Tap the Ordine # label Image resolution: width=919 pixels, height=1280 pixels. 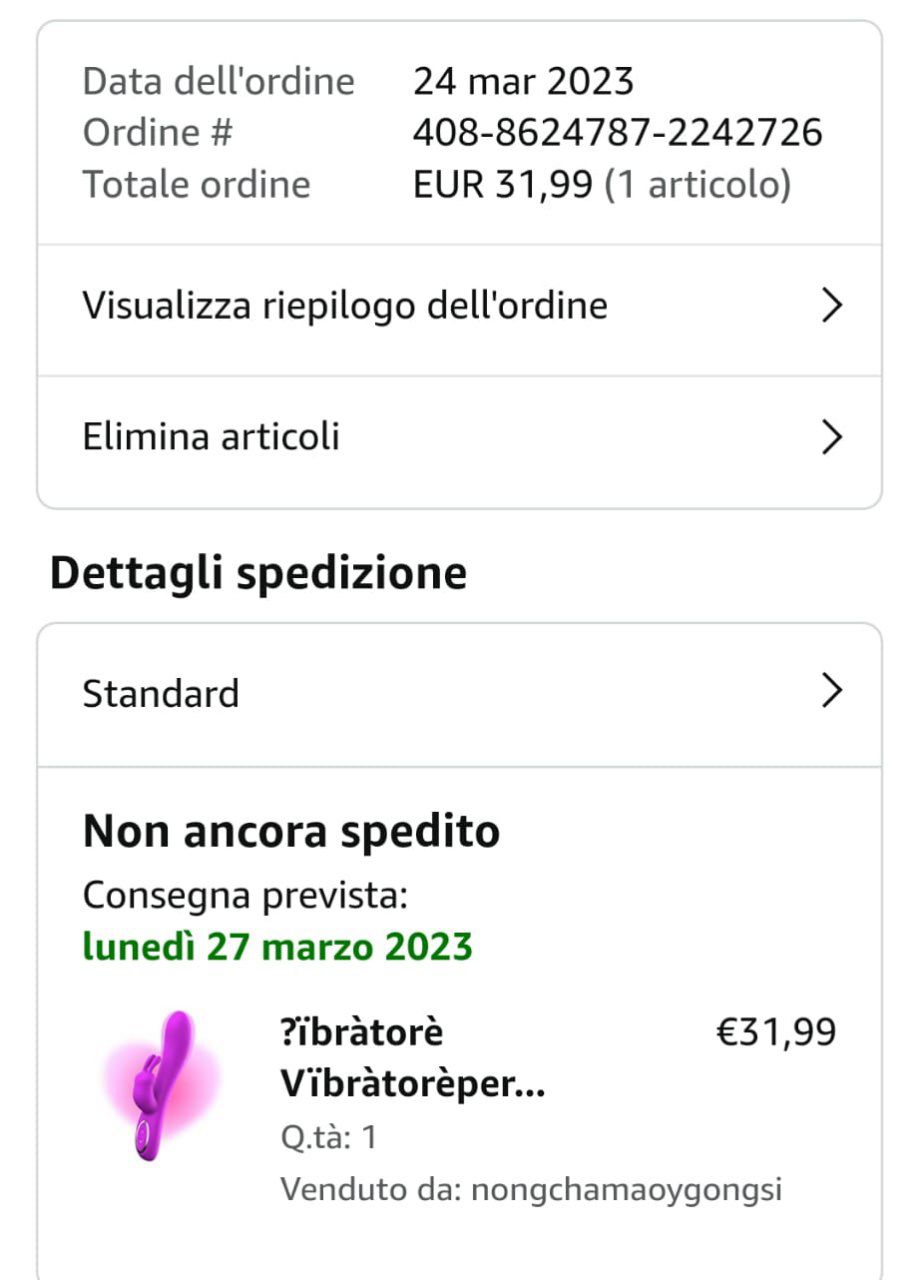tap(157, 133)
